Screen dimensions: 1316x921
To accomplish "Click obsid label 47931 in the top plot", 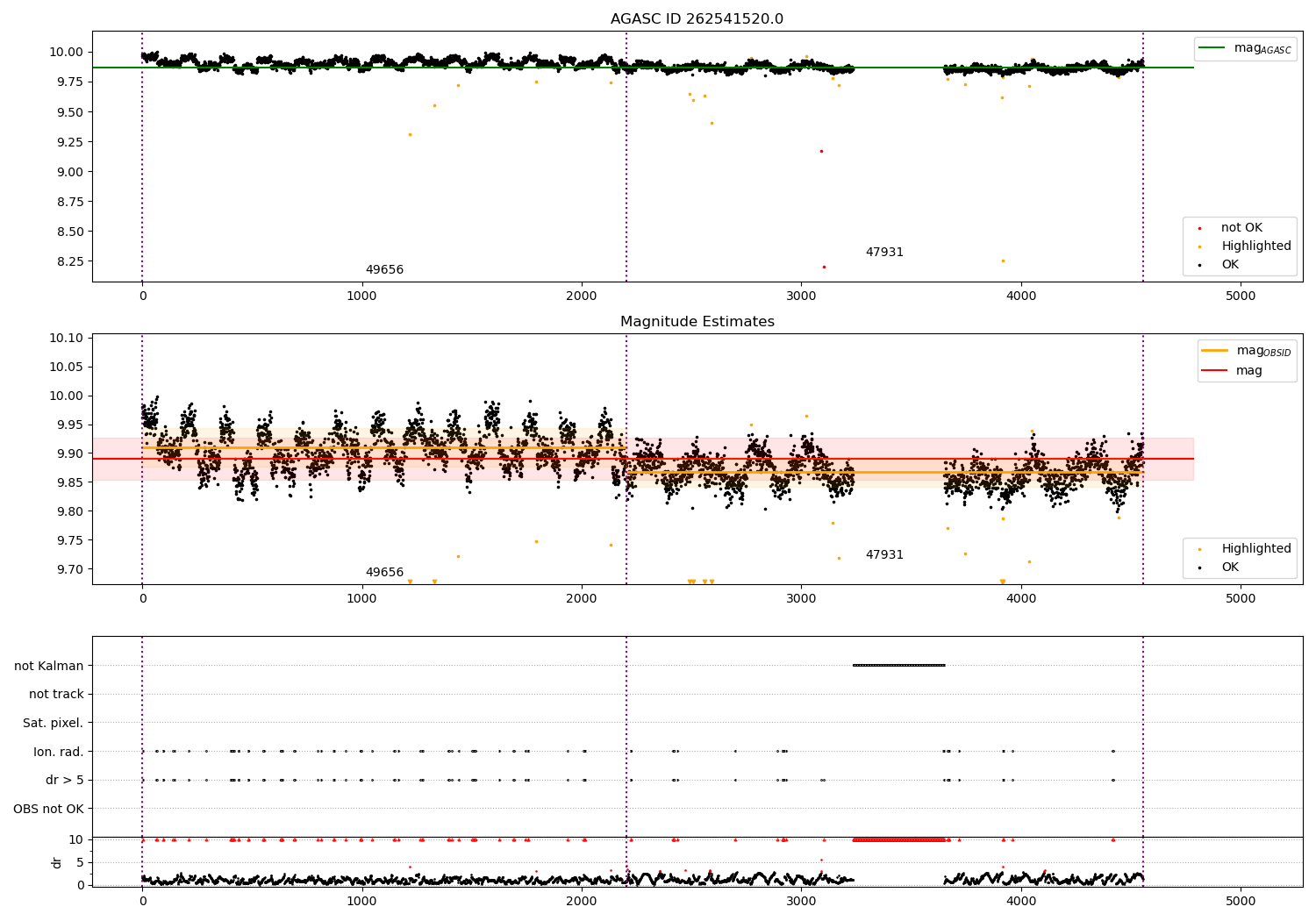I will pyautogui.click(x=884, y=252).
